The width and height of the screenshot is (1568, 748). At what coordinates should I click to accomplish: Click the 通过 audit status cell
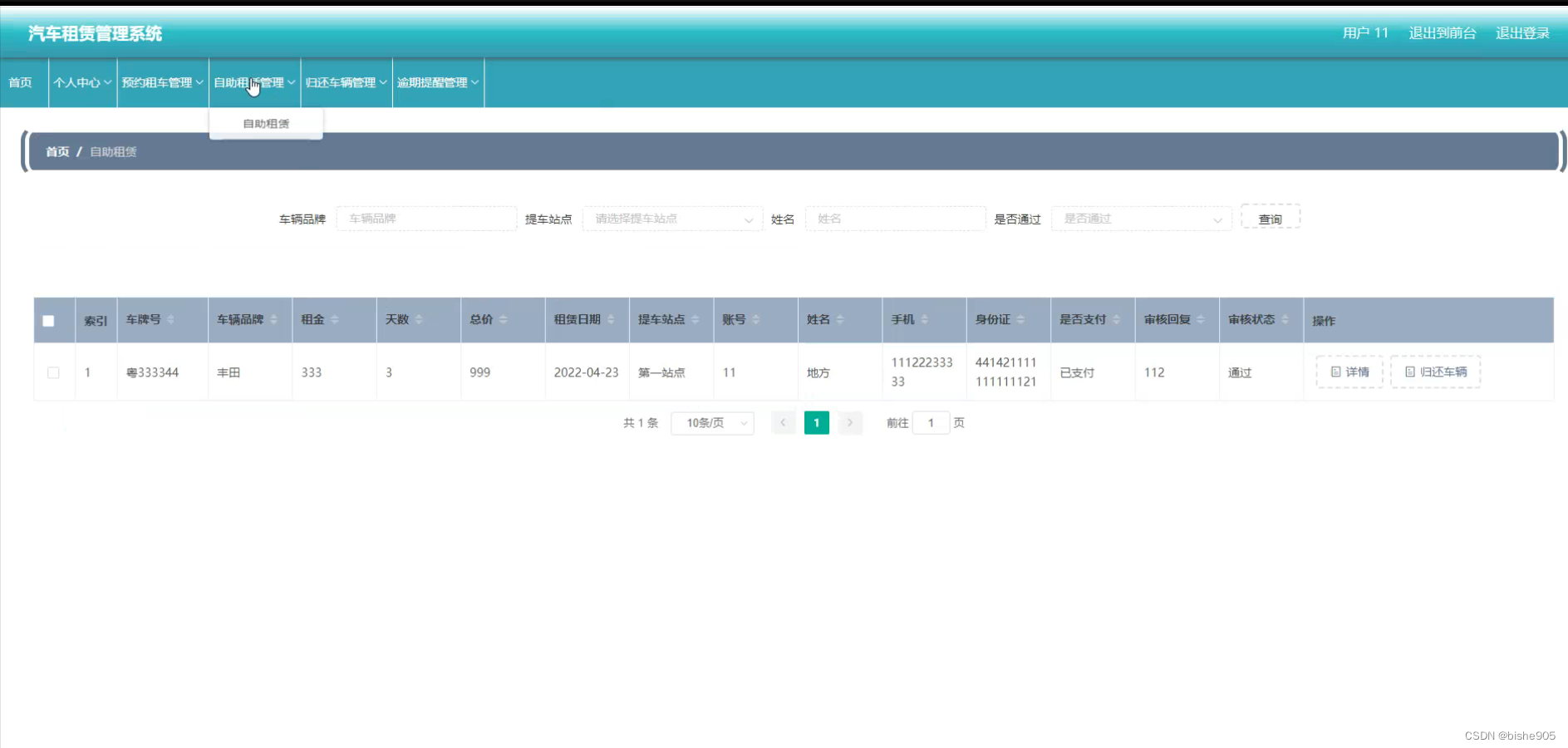tap(1240, 372)
